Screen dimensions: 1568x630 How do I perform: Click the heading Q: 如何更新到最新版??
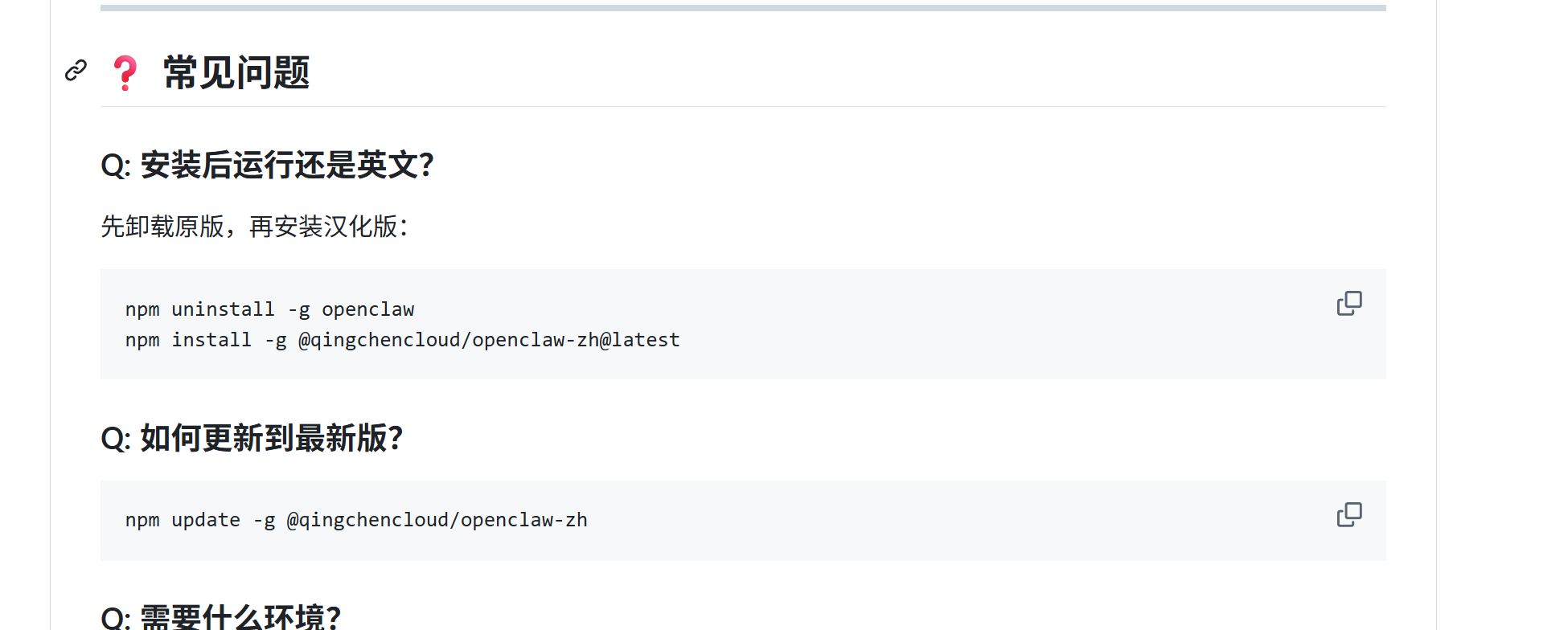tap(252, 439)
